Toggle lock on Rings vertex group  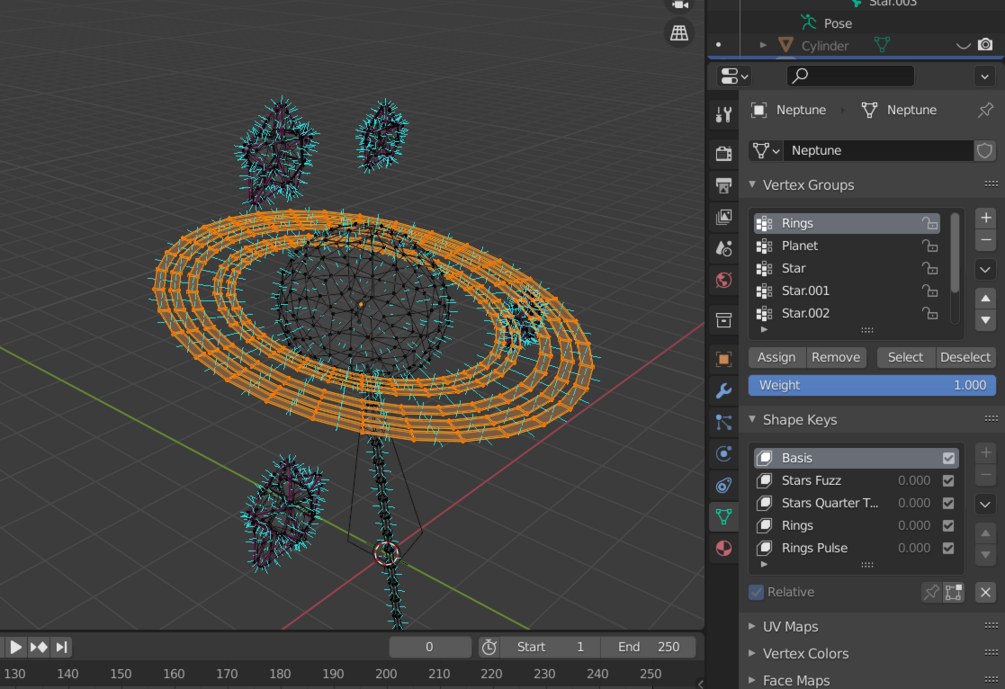(x=929, y=223)
